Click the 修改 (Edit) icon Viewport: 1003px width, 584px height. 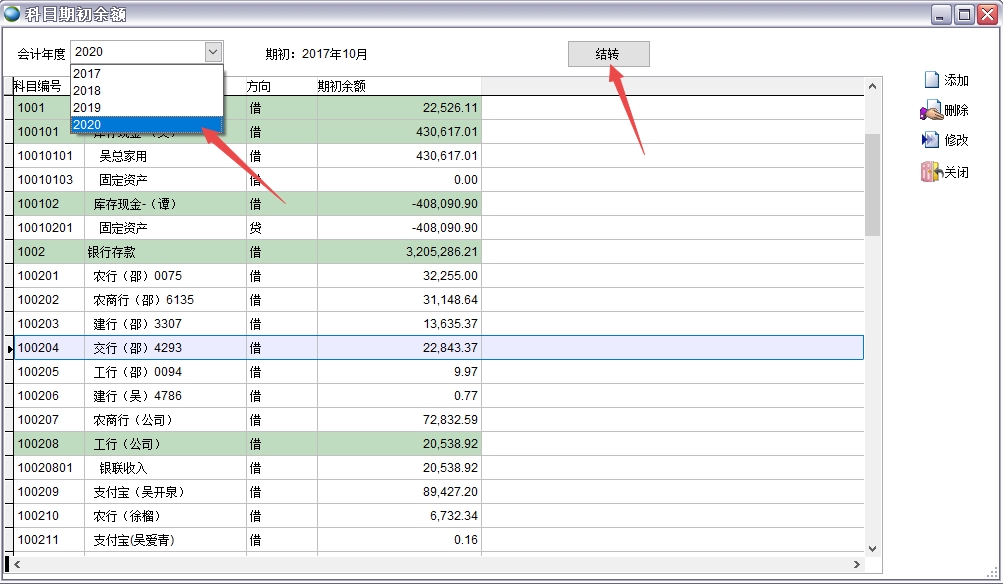point(931,140)
